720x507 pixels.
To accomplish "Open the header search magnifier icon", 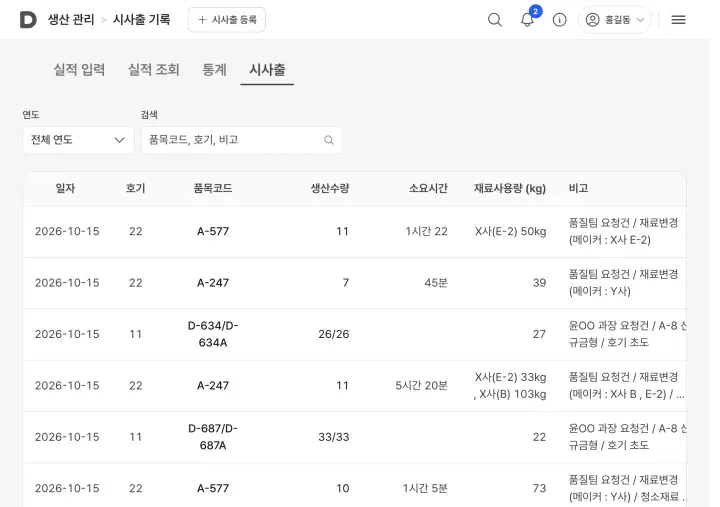I will [495, 20].
